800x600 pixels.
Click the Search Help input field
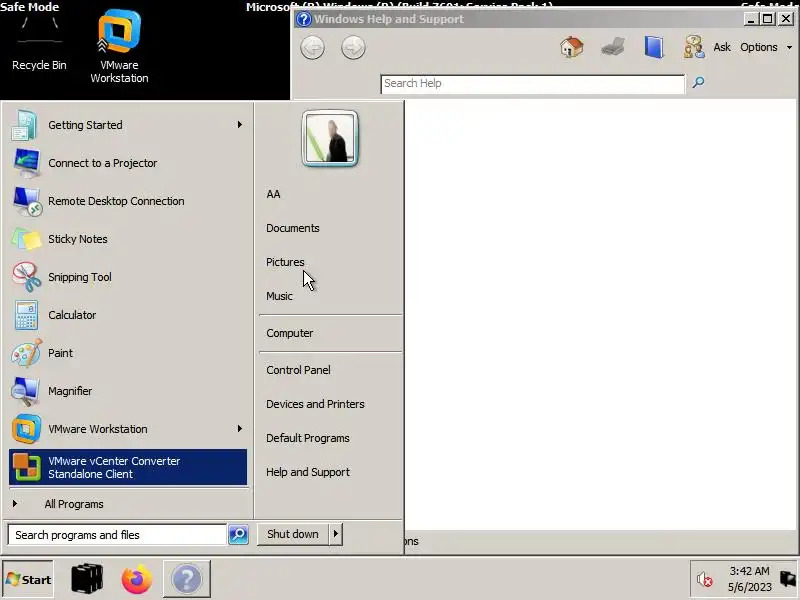(x=533, y=84)
